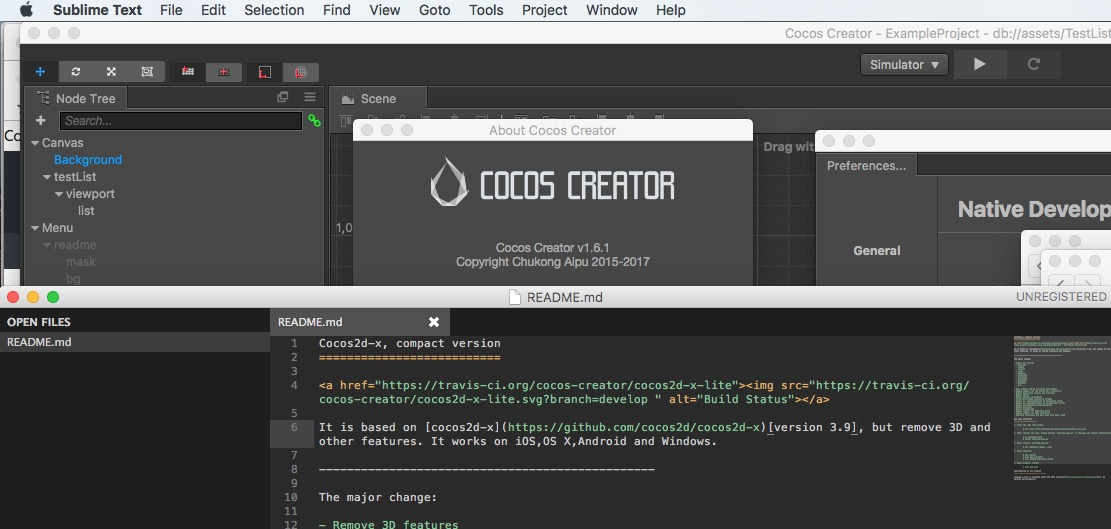Open the Window menu

pos(611,10)
